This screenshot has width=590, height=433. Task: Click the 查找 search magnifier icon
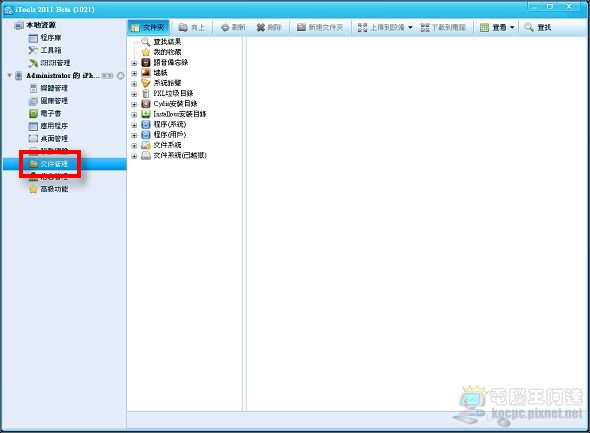point(529,27)
